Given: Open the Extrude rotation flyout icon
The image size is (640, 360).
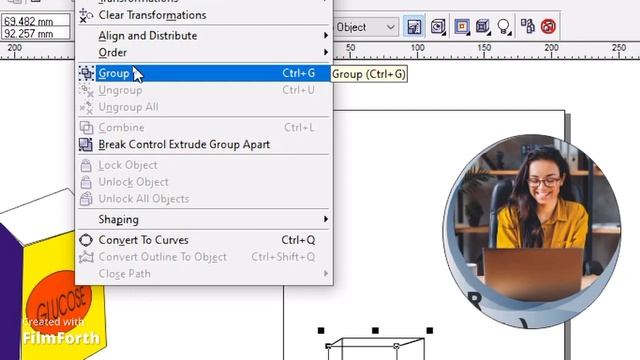Looking at the screenshot, I should (438, 27).
